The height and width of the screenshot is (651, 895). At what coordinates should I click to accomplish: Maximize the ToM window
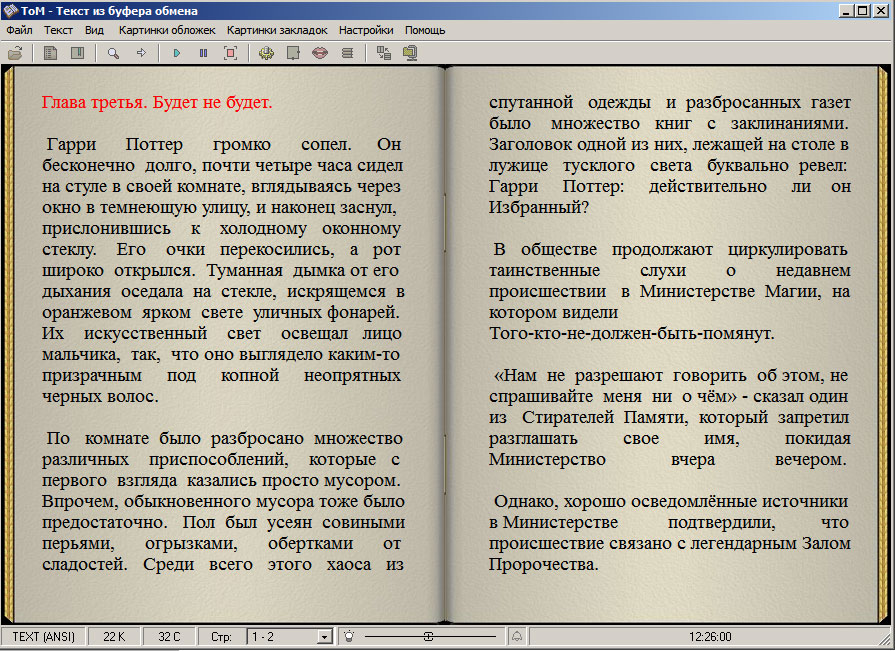click(863, 10)
